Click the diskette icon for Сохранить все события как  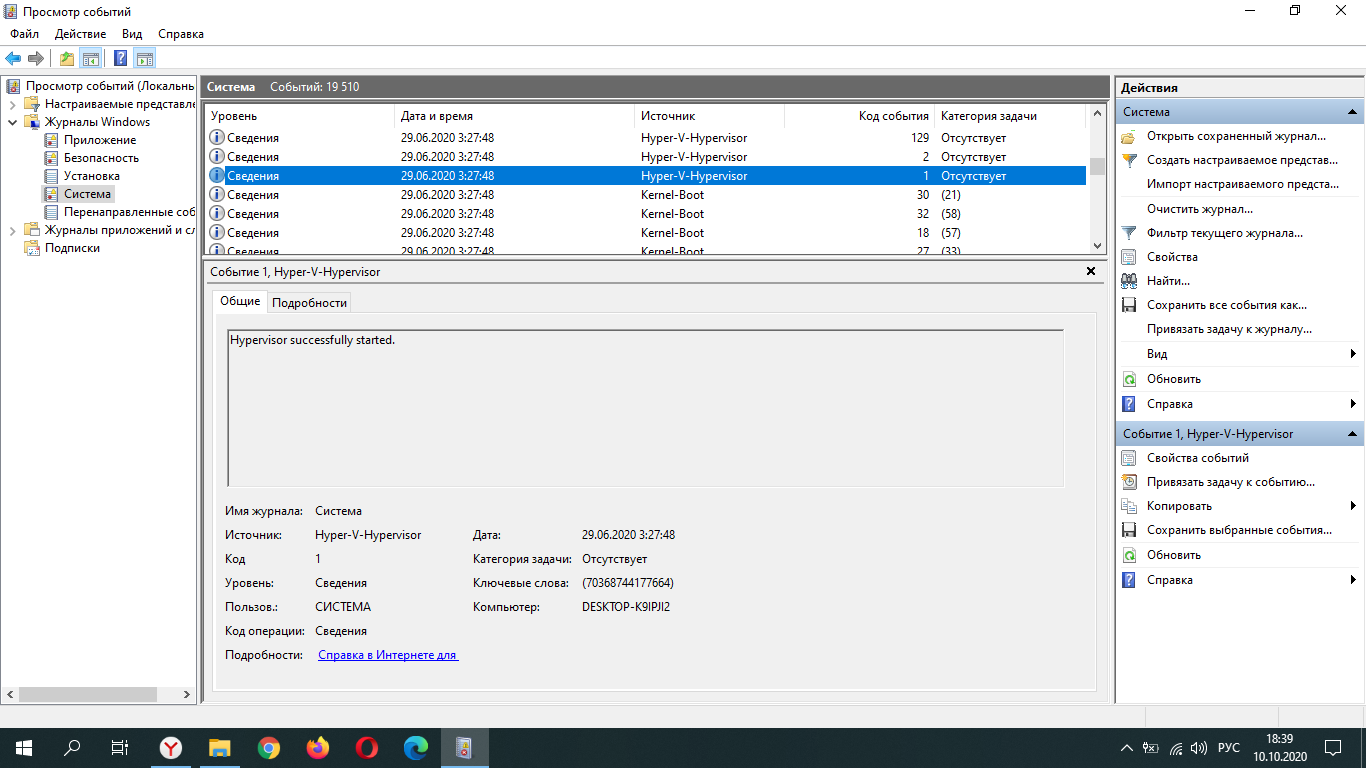[1129, 305]
